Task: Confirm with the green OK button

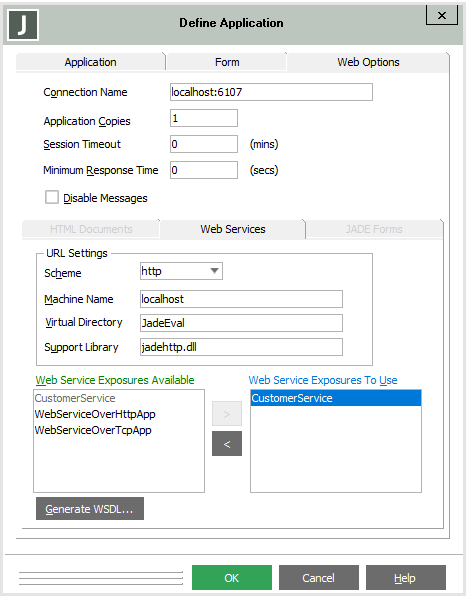Action: pos(232,578)
